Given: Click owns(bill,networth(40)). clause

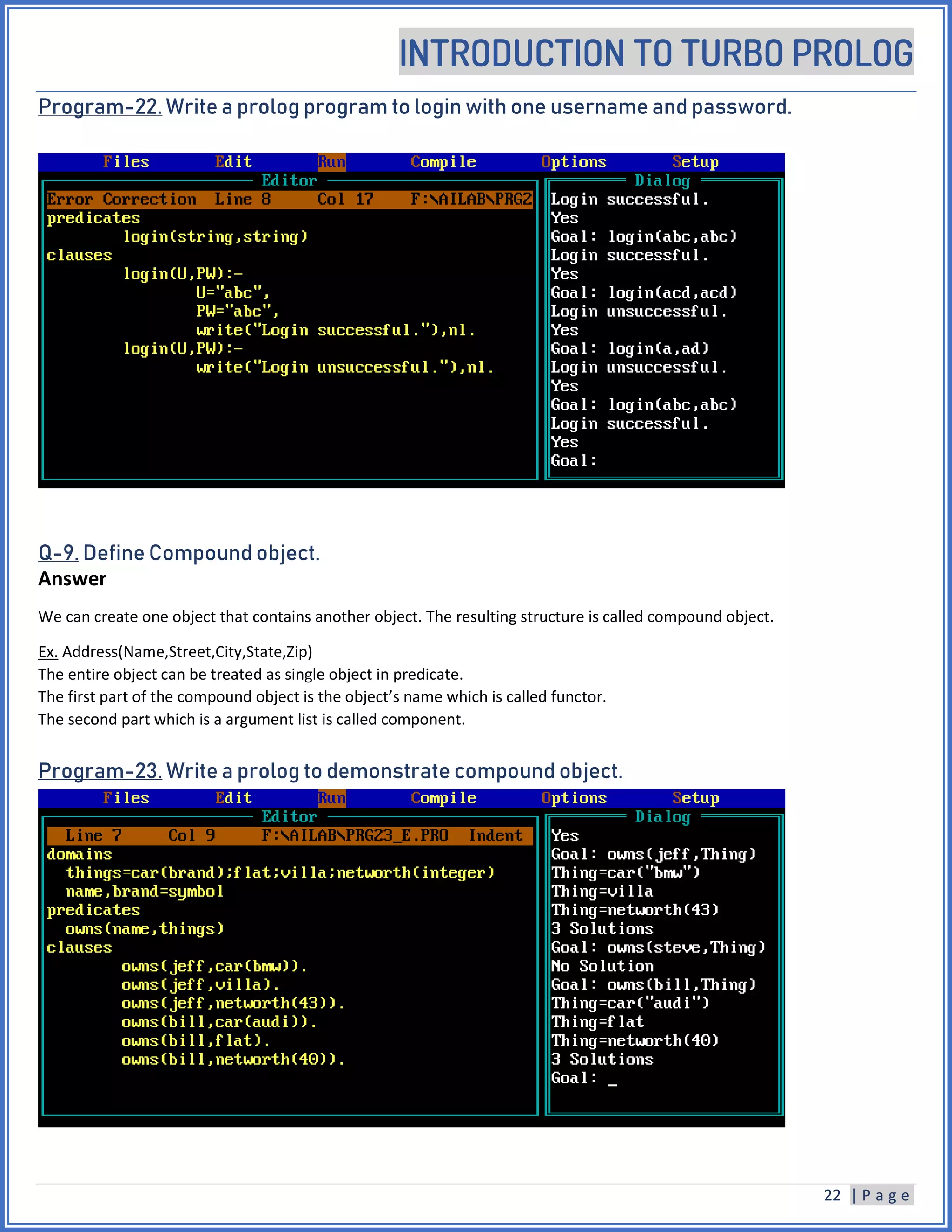Looking at the screenshot, I should tap(233, 1060).
